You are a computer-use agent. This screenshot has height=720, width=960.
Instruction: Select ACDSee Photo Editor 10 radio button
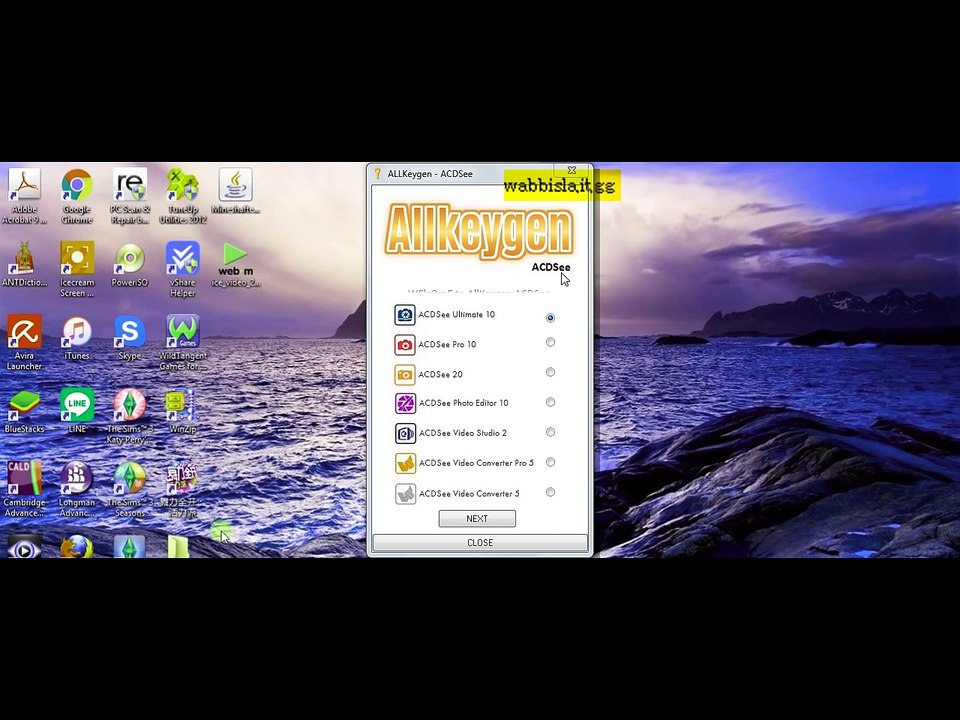tap(550, 402)
